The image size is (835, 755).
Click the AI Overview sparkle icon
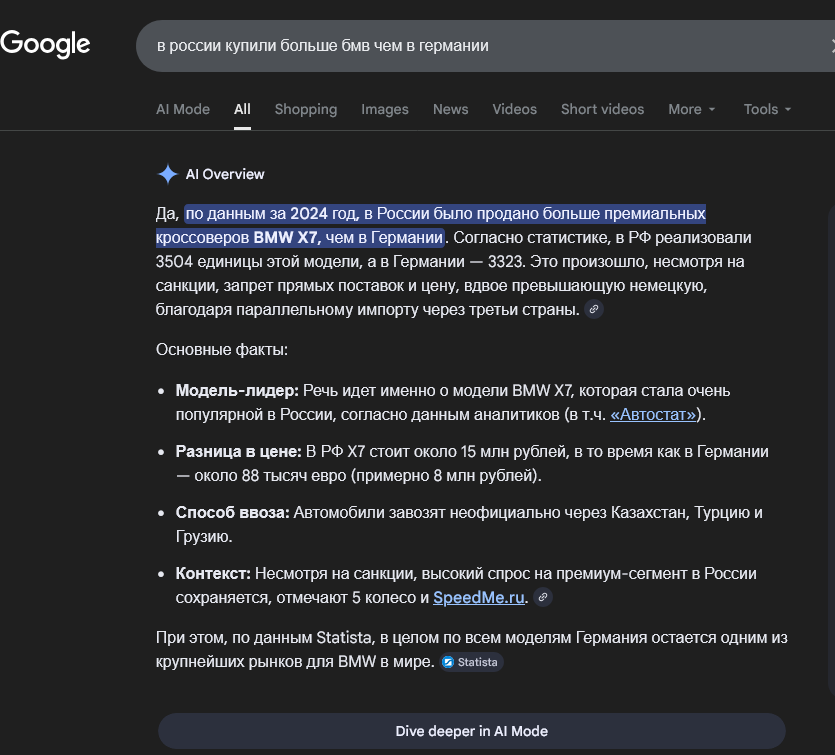(x=167, y=174)
